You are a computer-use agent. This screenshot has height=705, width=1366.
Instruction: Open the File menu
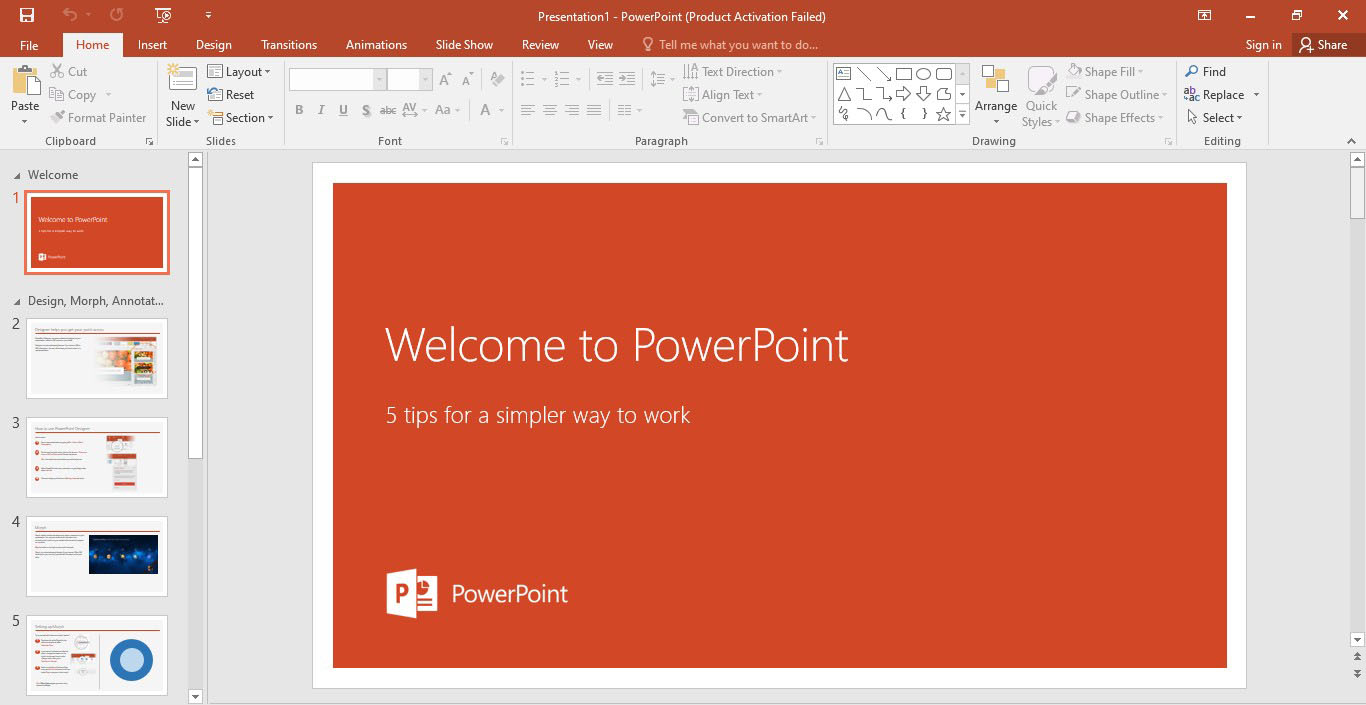[x=29, y=45]
